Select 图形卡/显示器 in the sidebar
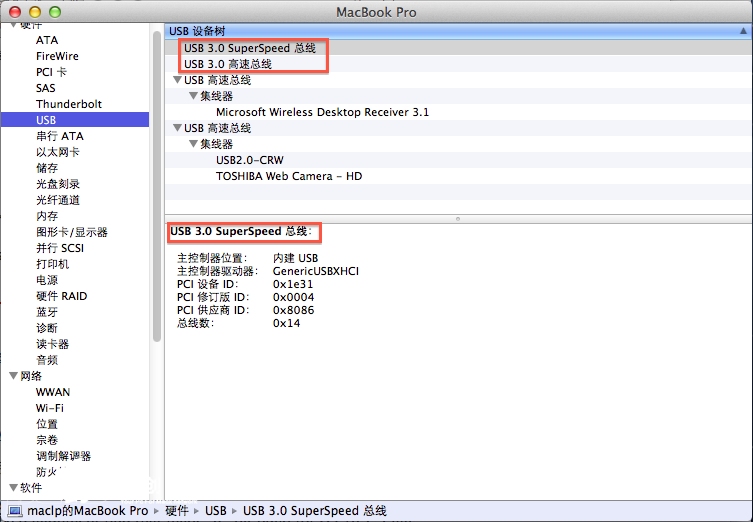This screenshot has width=753, height=522. coord(72,232)
